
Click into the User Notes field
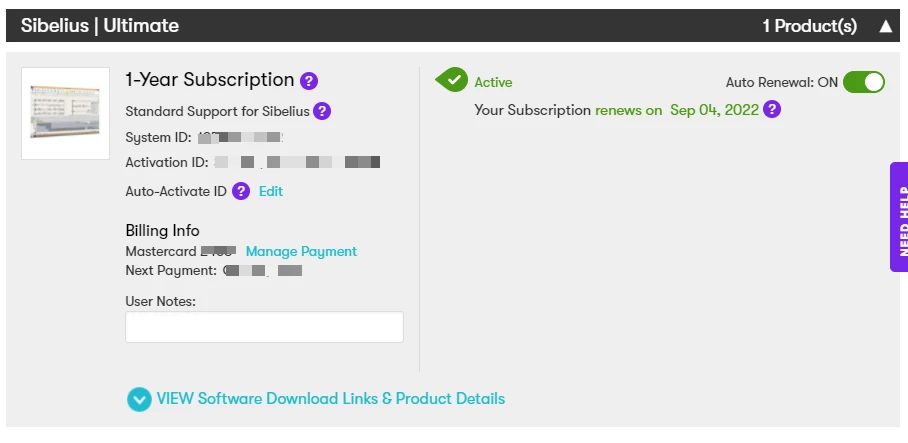(x=264, y=327)
